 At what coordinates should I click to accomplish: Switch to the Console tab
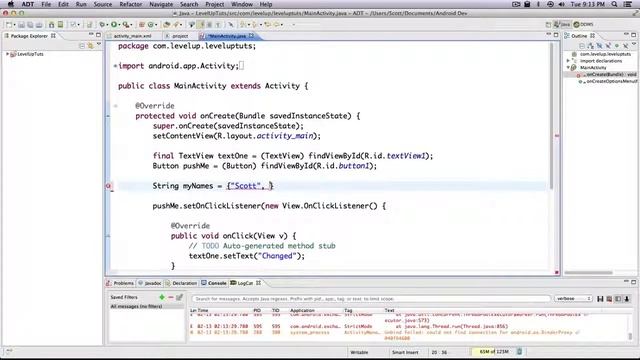click(214, 283)
